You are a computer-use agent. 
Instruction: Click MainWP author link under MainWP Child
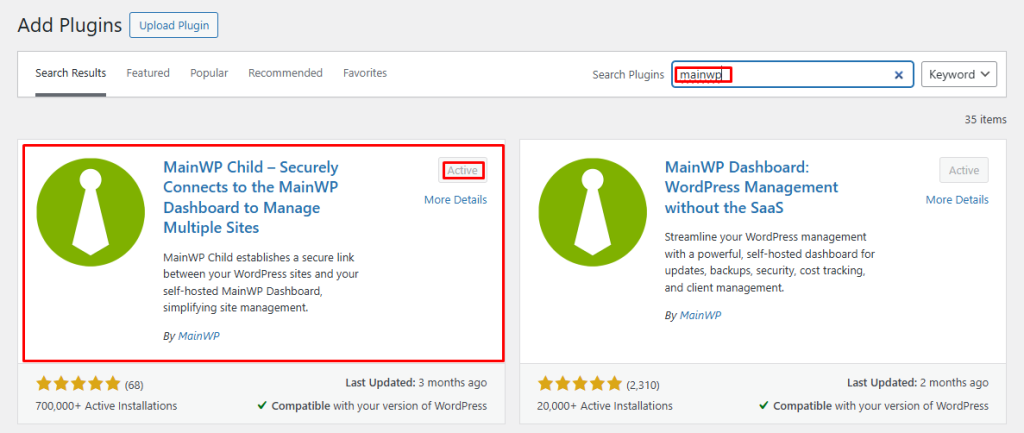tap(198, 336)
